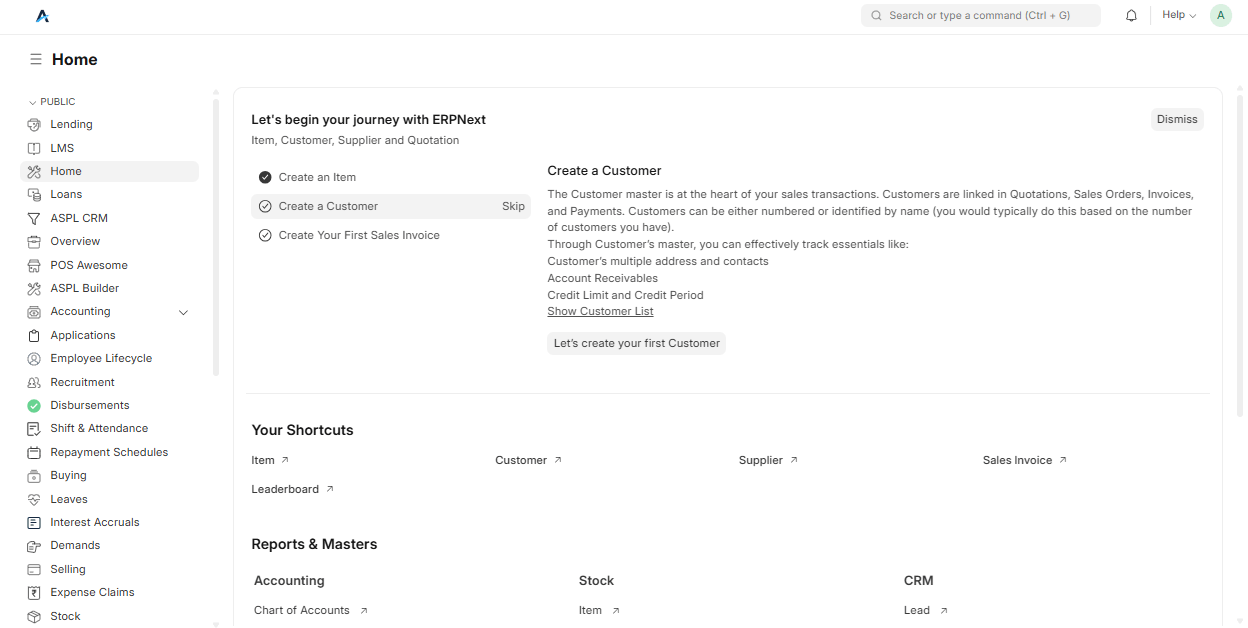Click Let's create your first Customer button

point(636,343)
